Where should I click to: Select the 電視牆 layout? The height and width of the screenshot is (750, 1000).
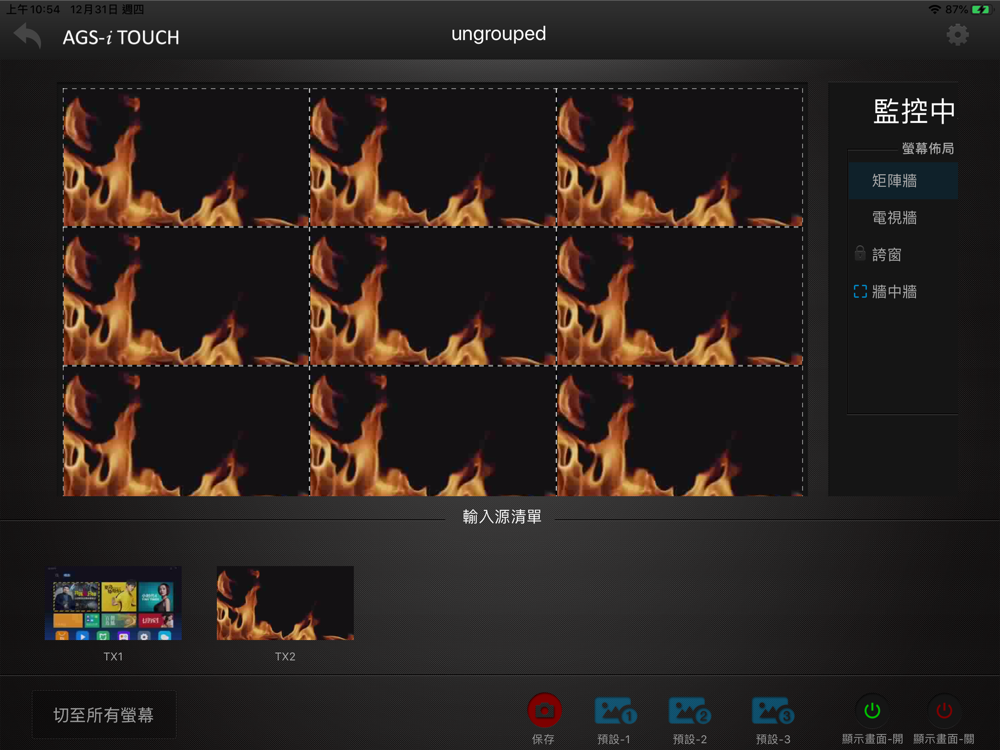[902, 217]
